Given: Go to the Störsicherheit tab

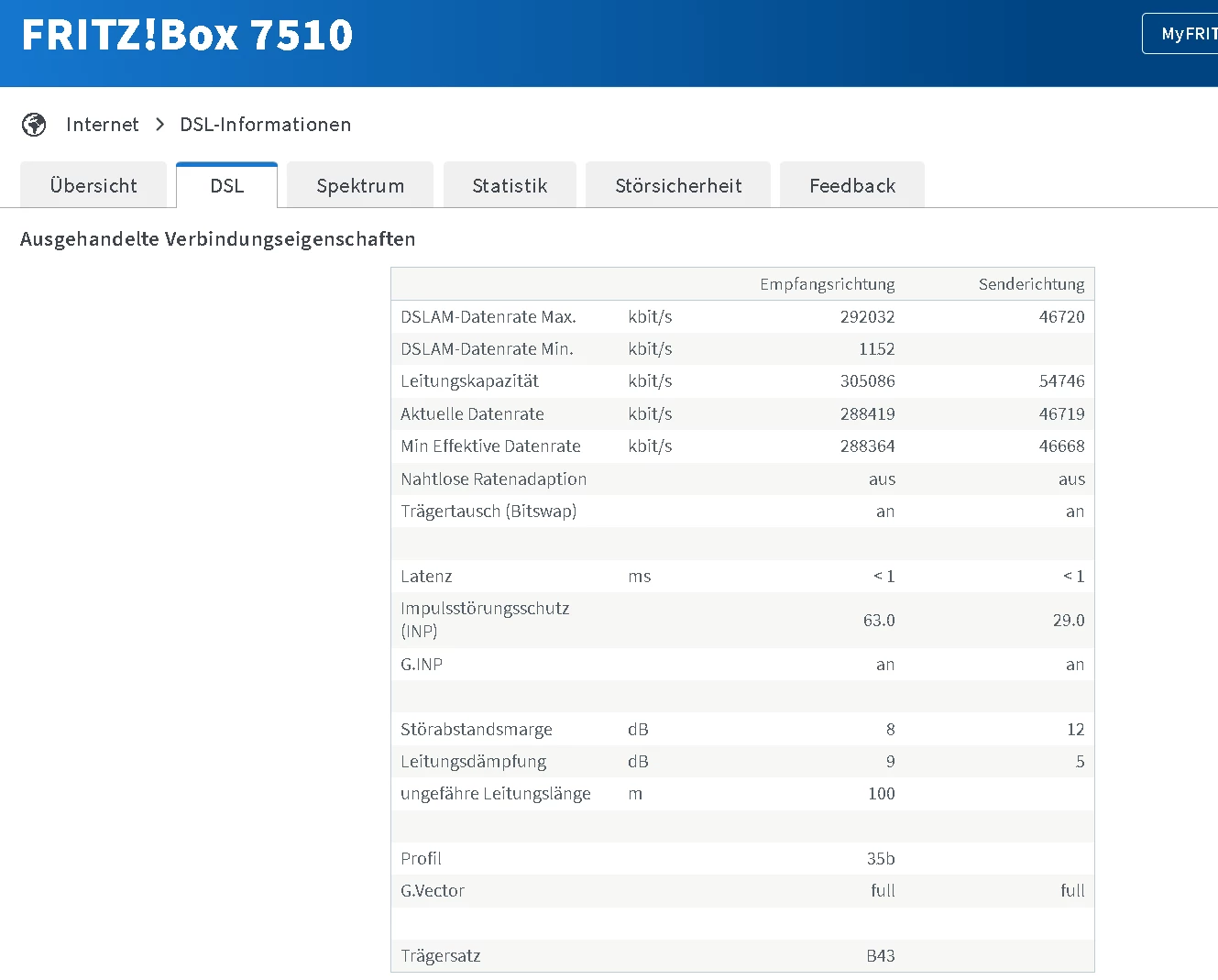Looking at the screenshot, I should pyautogui.click(x=678, y=185).
